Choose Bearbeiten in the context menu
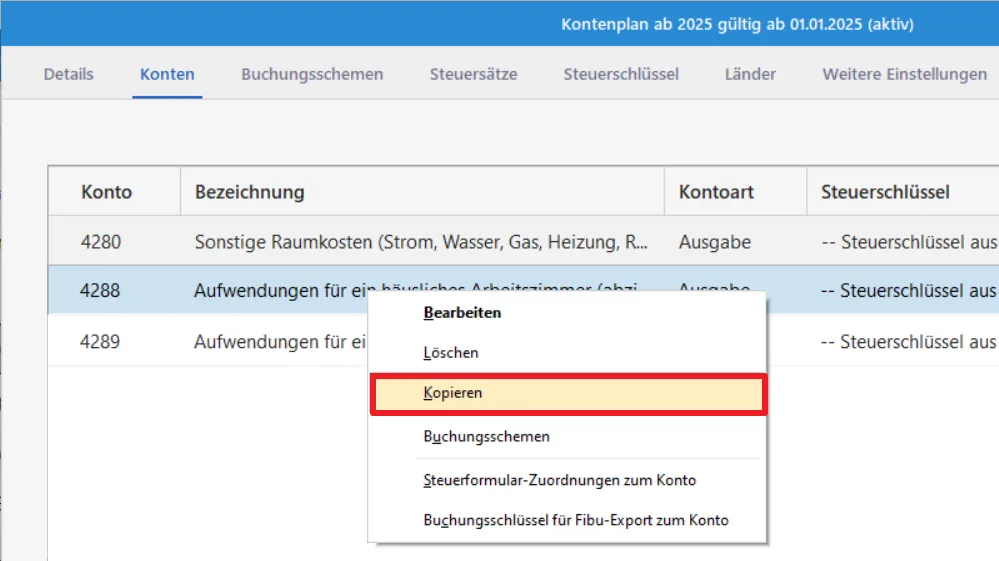Viewport: 999px width, 561px height. [x=462, y=312]
